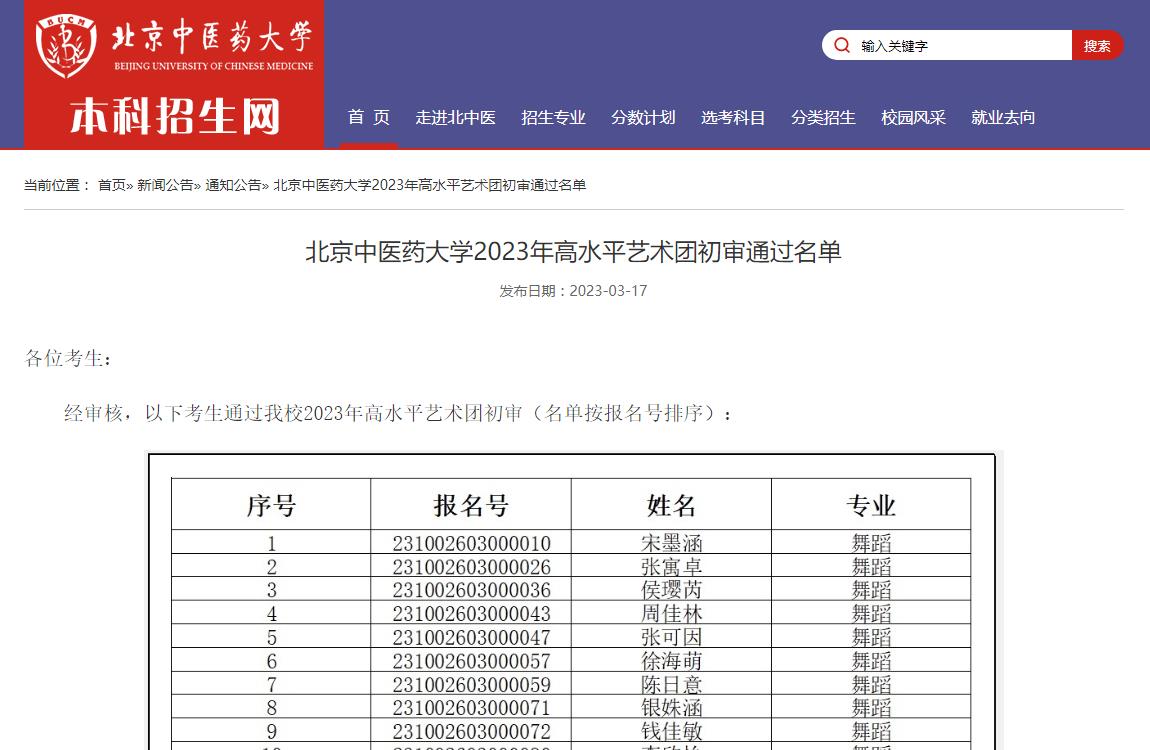1150x750 pixels.
Task: Click registration number 231002603000071
Action: [472, 707]
